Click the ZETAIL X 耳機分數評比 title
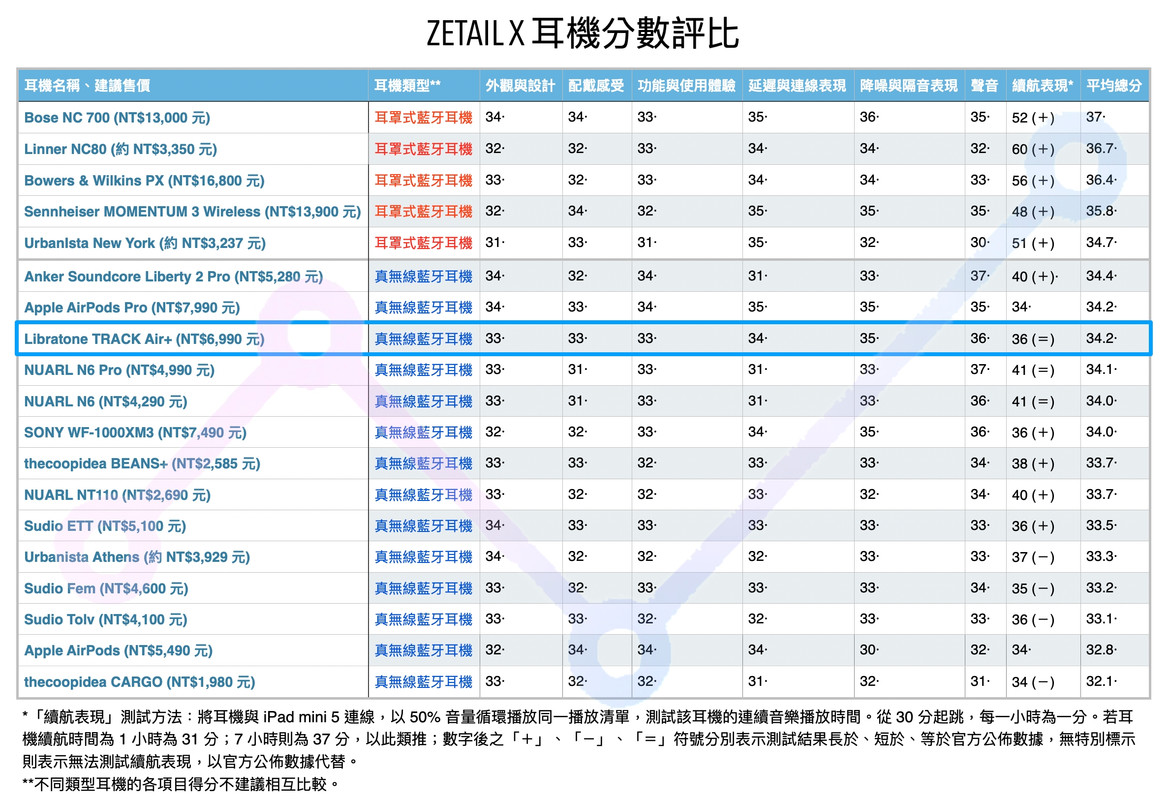 pyautogui.click(x=583, y=34)
